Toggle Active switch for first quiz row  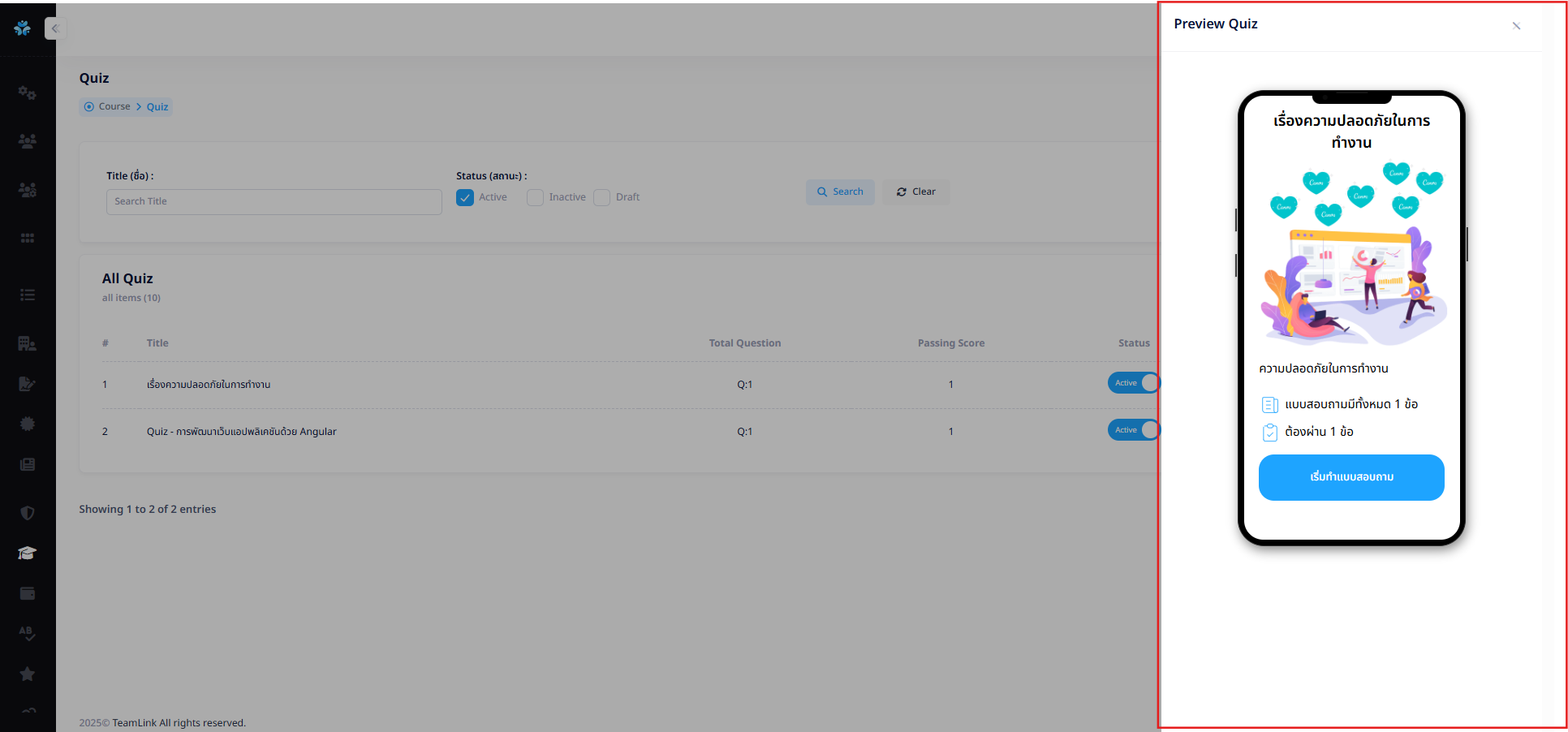point(1133,383)
